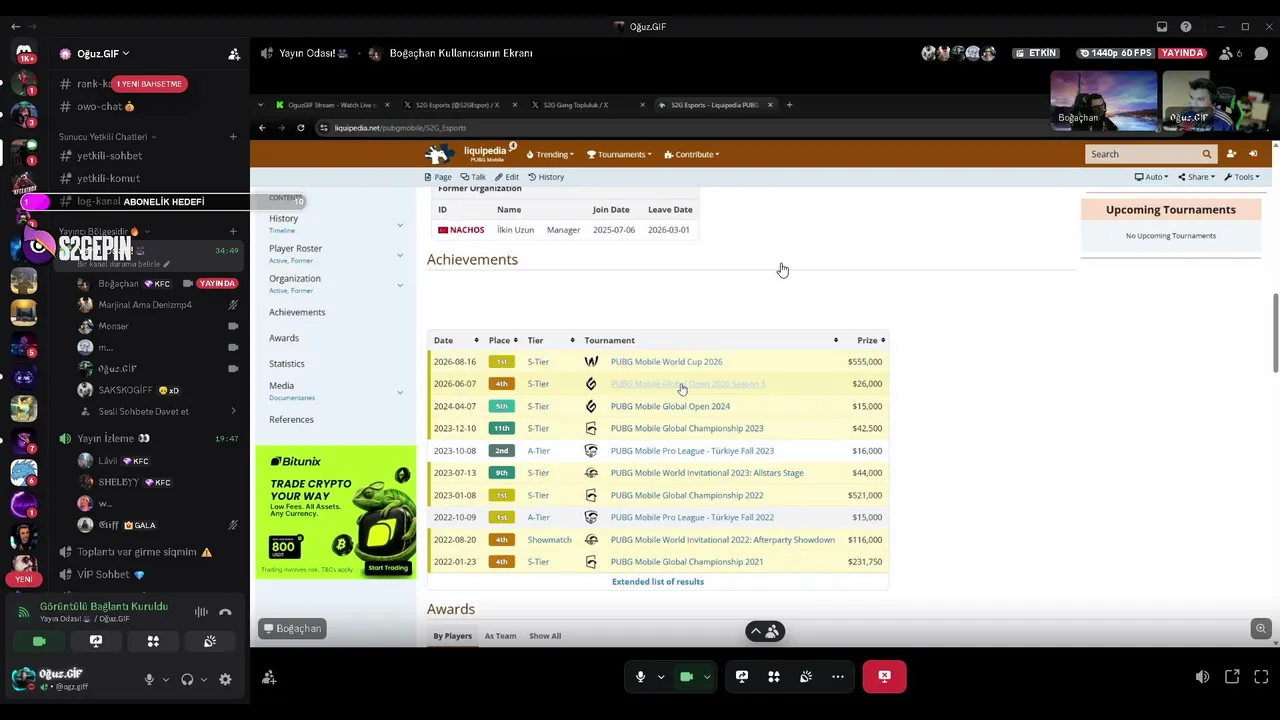1280x720 pixels.
Task: Create channel in Sunucu Yetkili Chatleri
Action: click(233, 136)
